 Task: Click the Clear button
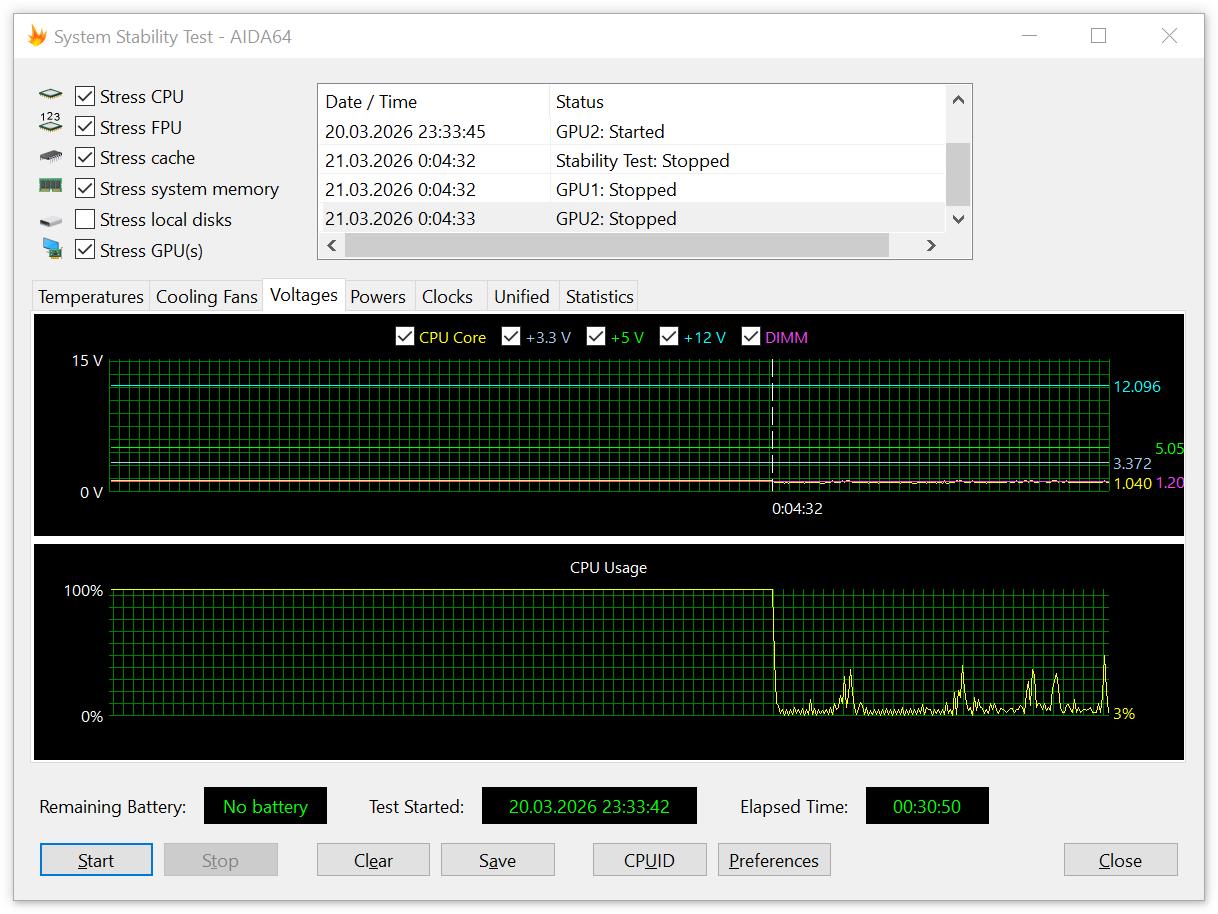pos(373,860)
